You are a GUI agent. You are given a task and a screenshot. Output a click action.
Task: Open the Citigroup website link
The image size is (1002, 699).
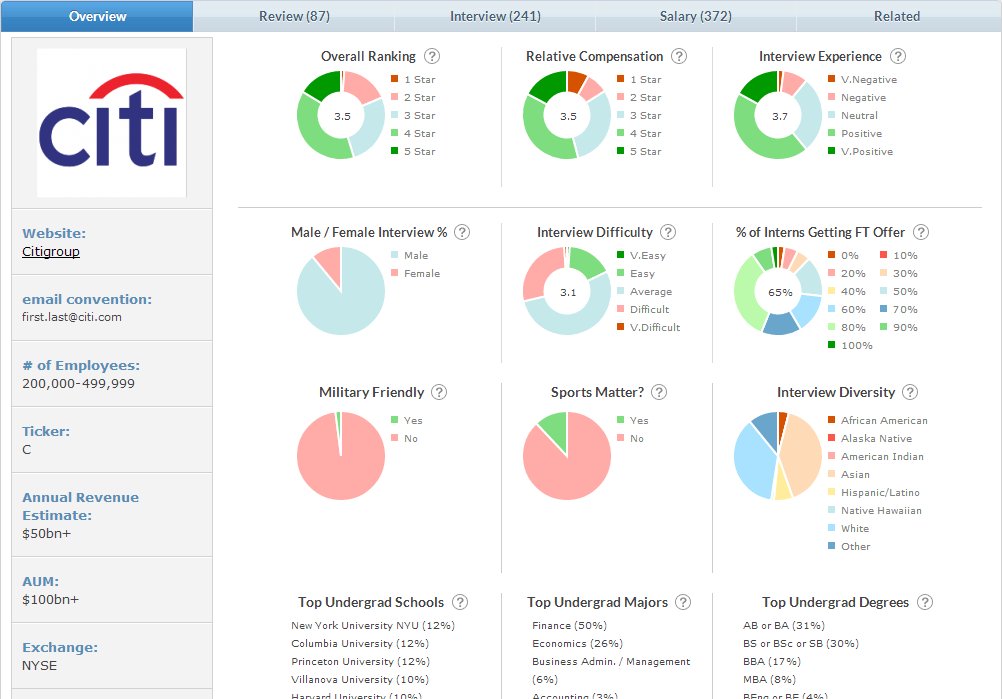click(x=51, y=252)
